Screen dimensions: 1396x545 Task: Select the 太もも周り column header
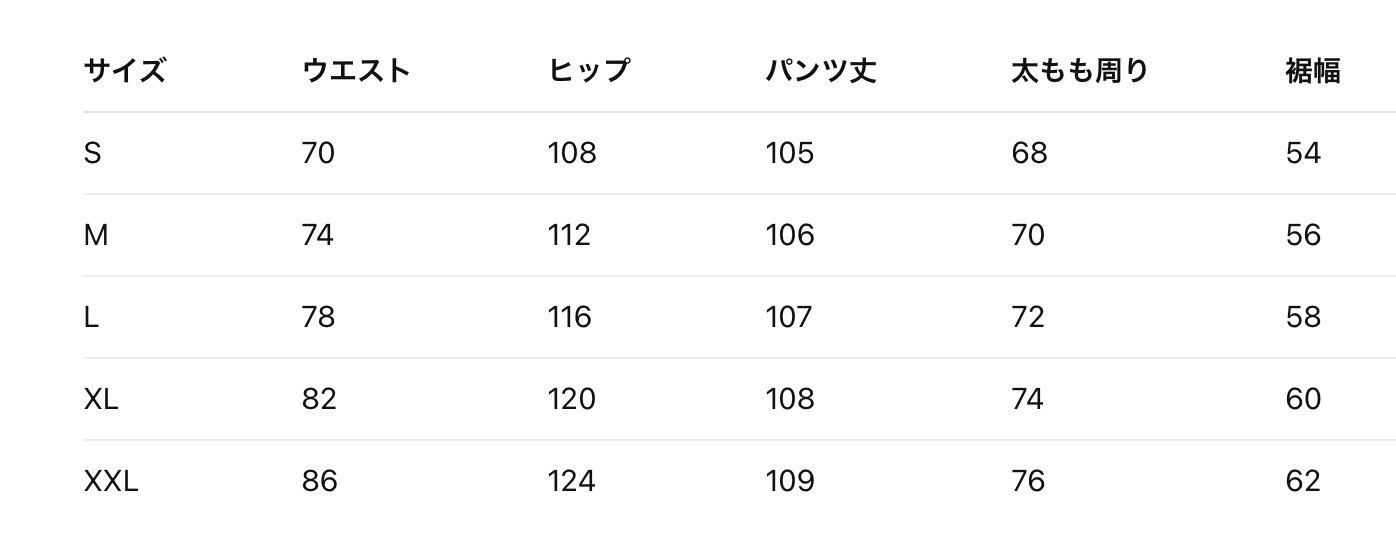1080,71
